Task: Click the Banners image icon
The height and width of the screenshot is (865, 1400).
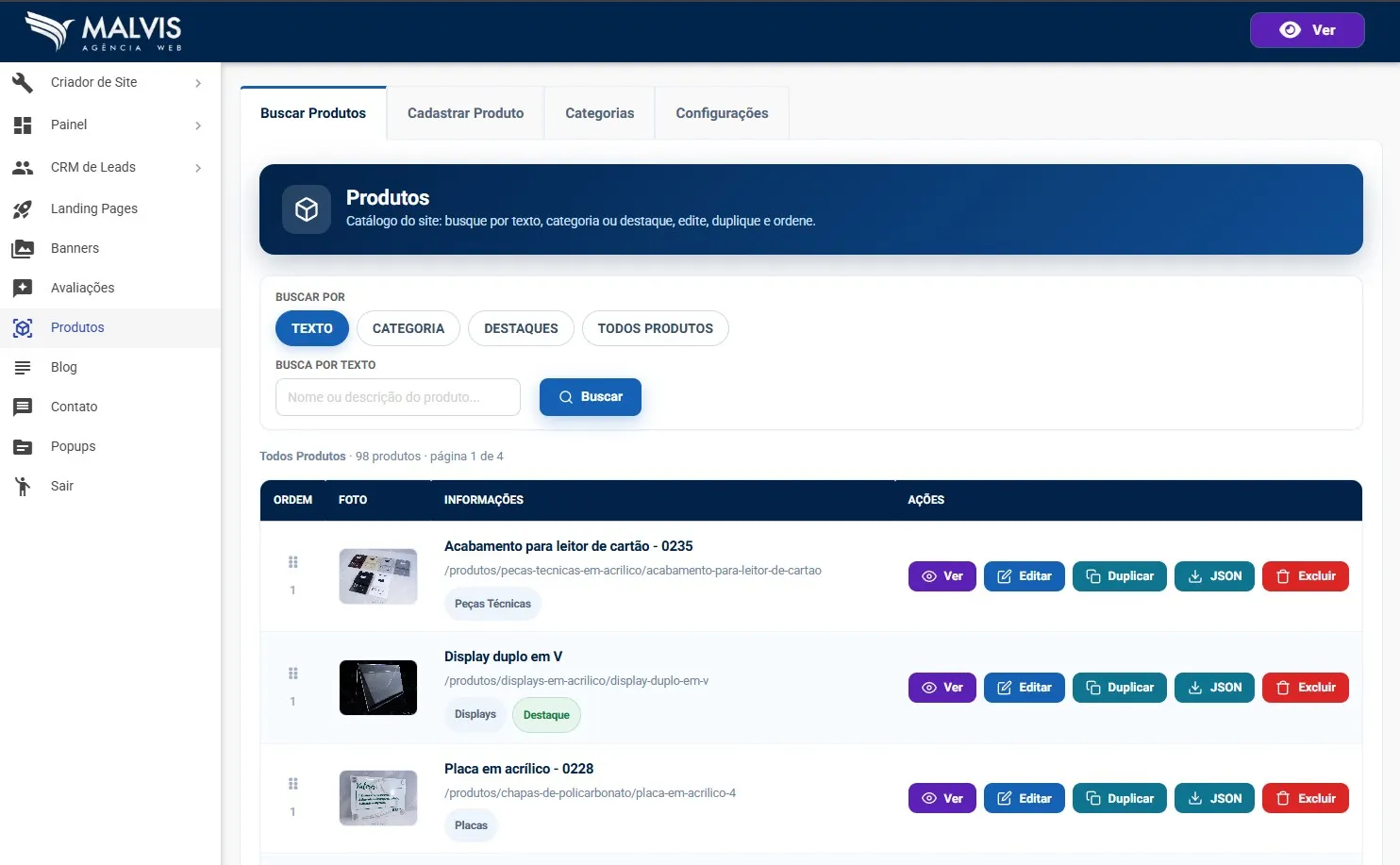Action: 23,249
